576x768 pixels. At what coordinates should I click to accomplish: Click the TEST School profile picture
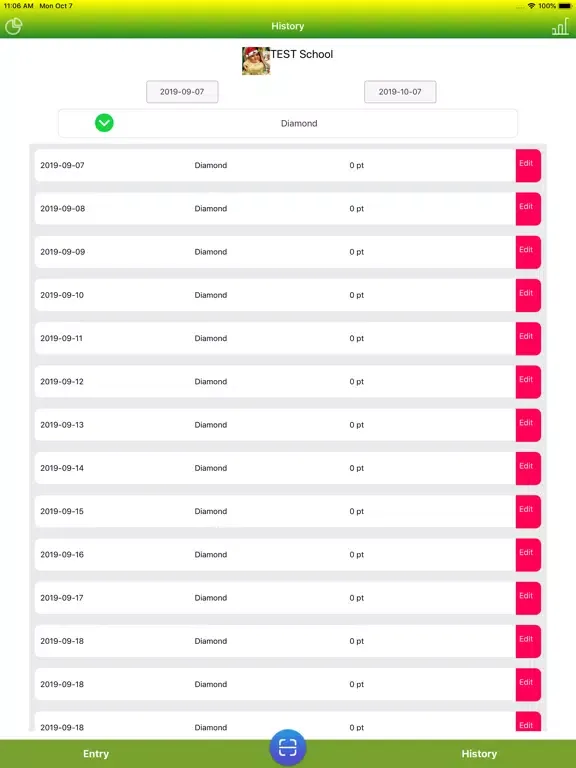point(256,61)
